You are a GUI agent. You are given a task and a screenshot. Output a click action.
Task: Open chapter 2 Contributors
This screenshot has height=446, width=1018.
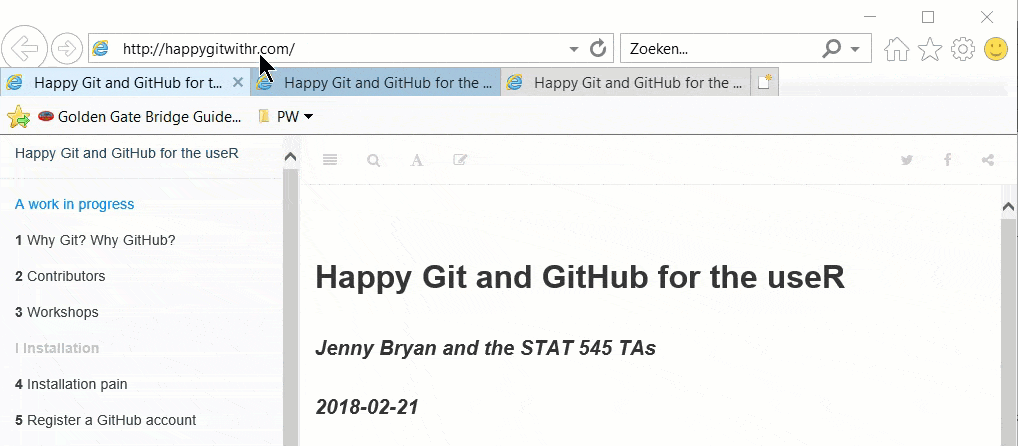tap(60, 276)
